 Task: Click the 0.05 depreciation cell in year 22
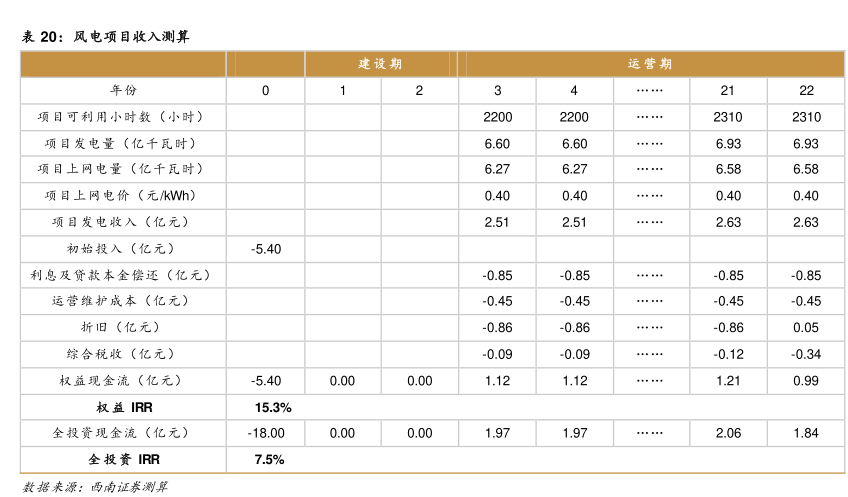click(806, 327)
